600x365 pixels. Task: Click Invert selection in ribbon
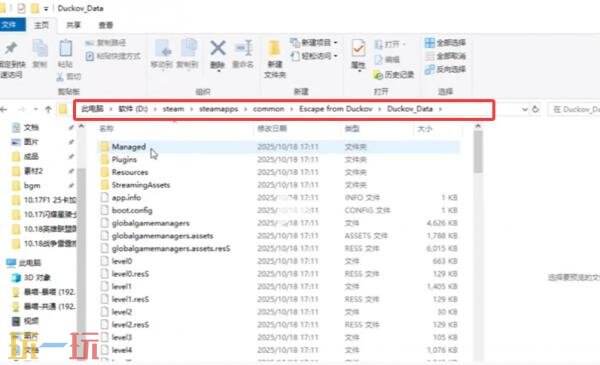click(445, 69)
